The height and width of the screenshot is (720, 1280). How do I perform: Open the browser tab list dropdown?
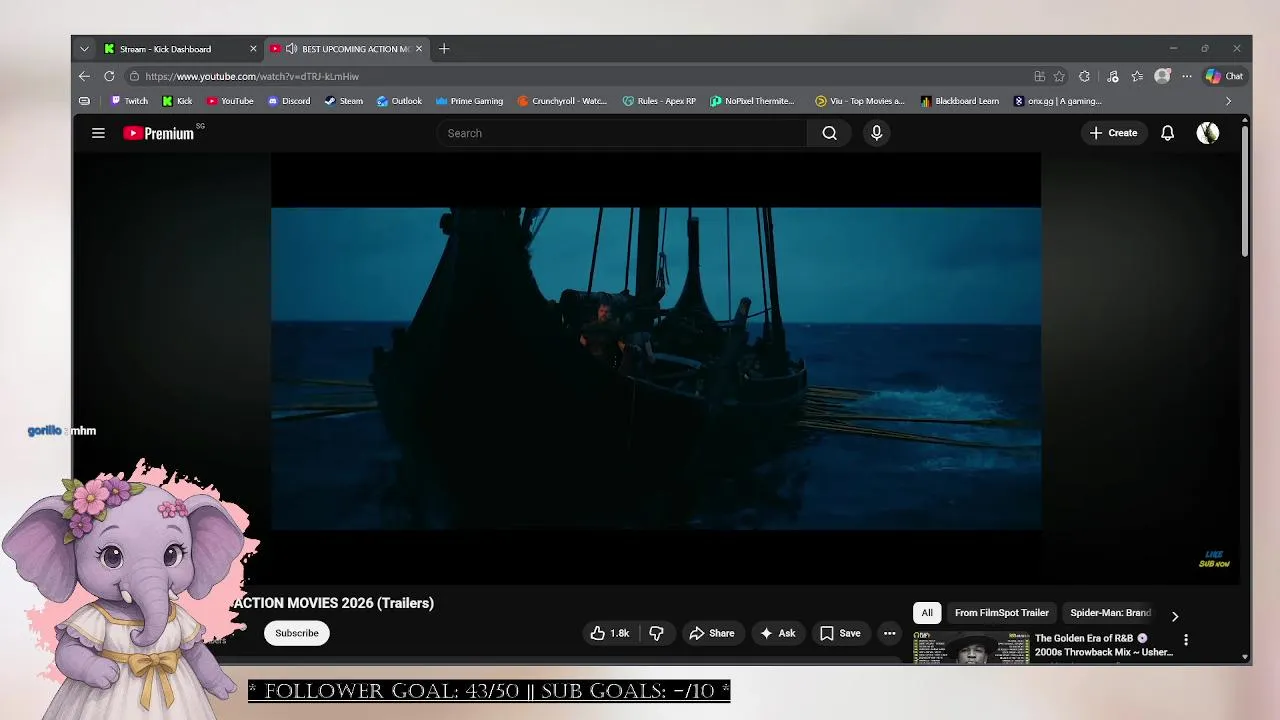(84, 49)
